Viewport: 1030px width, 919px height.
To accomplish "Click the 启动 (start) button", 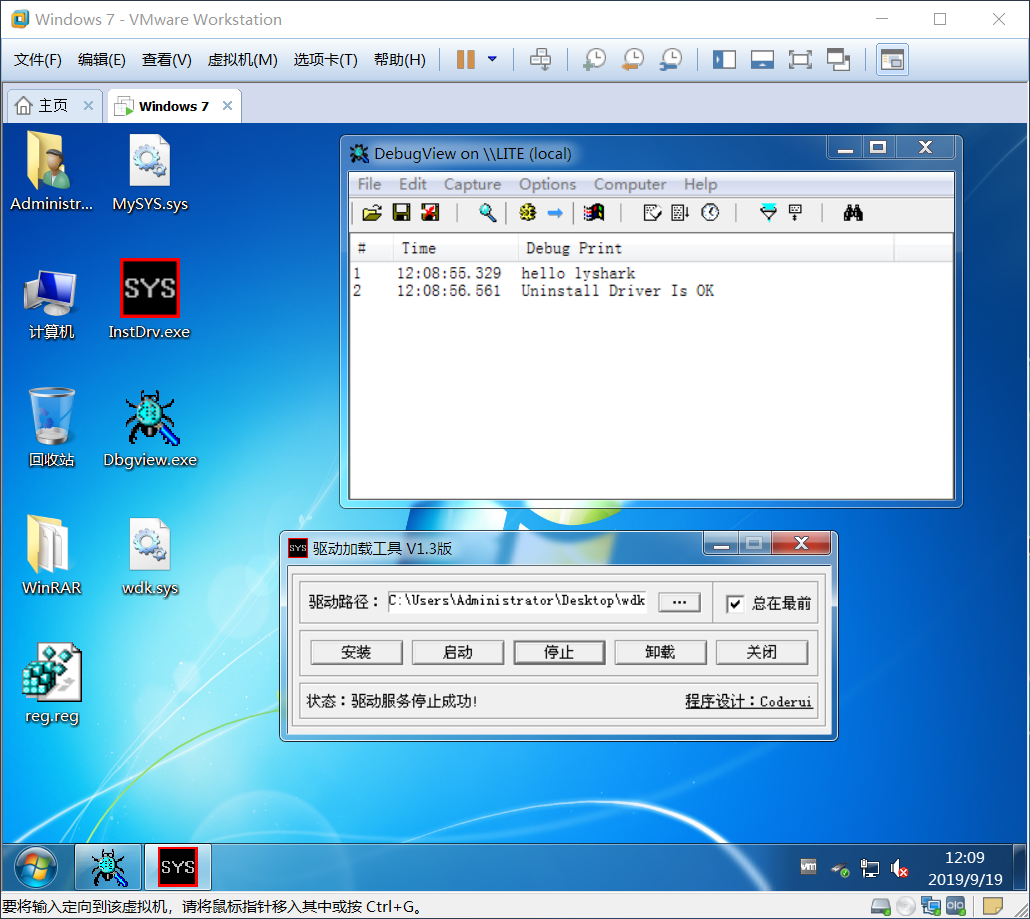I will pyautogui.click(x=458, y=652).
